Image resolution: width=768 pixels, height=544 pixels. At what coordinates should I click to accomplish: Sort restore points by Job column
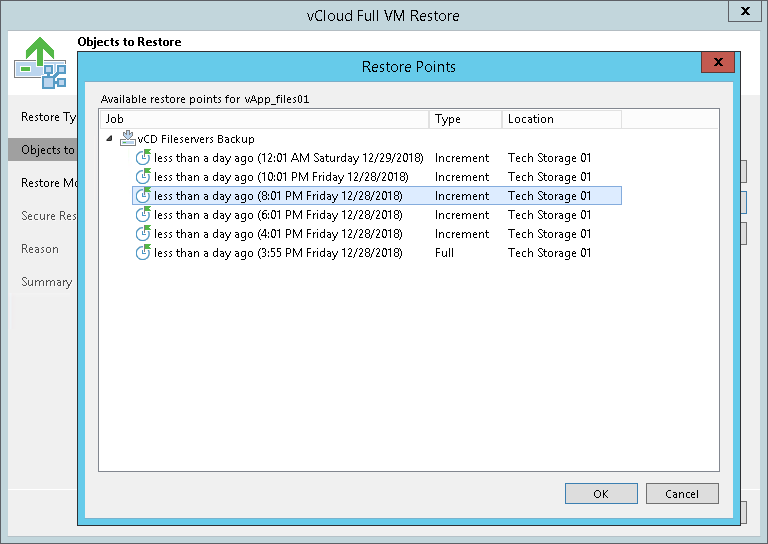coord(264,119)
